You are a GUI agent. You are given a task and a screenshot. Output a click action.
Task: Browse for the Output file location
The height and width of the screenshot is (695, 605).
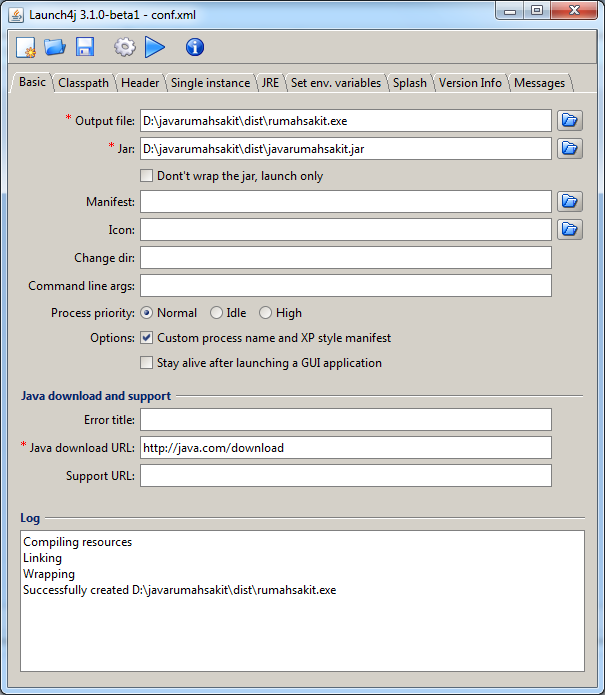(570, 121)
